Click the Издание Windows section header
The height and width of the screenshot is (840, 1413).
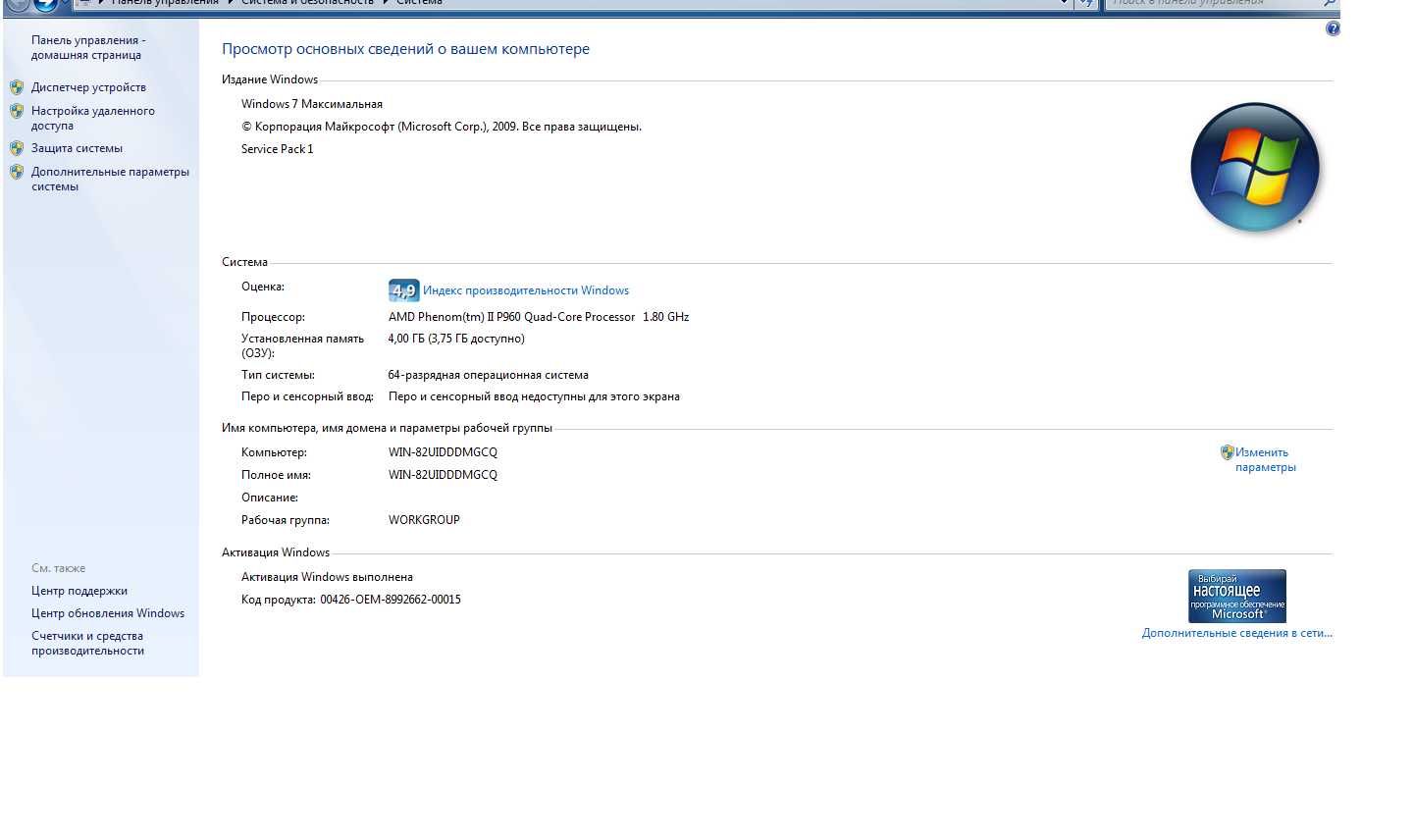click(270, 79)
